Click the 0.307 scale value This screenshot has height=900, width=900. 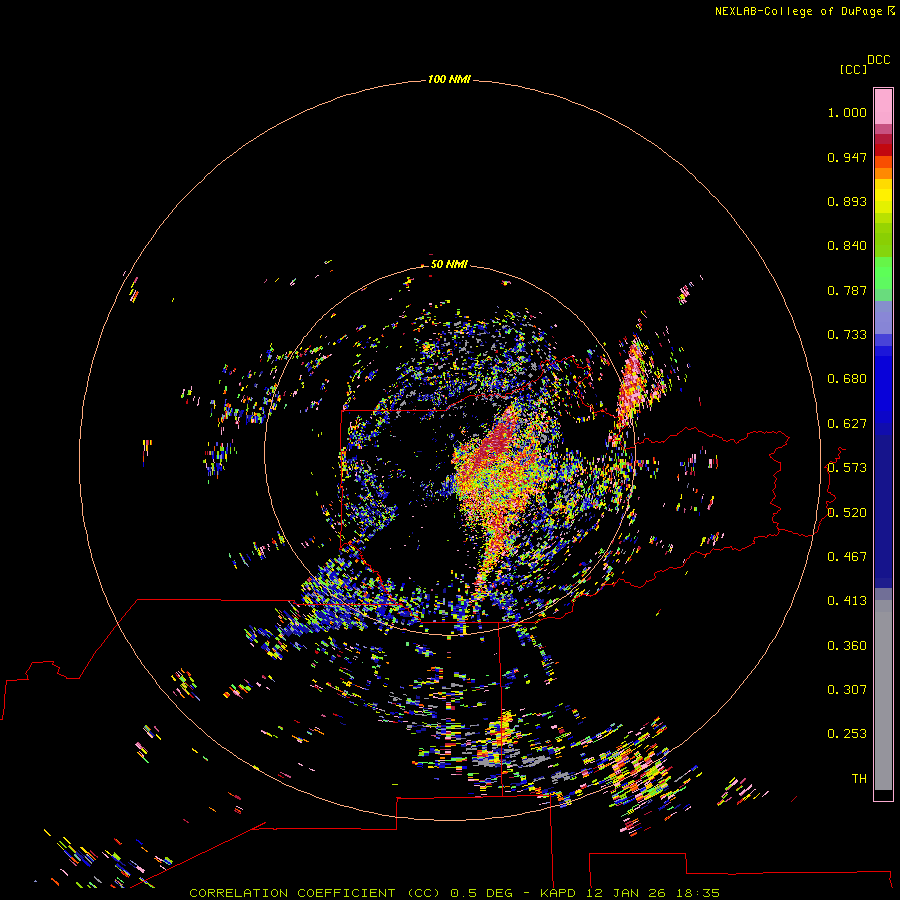pyautogui.click(x=847, y=690)
